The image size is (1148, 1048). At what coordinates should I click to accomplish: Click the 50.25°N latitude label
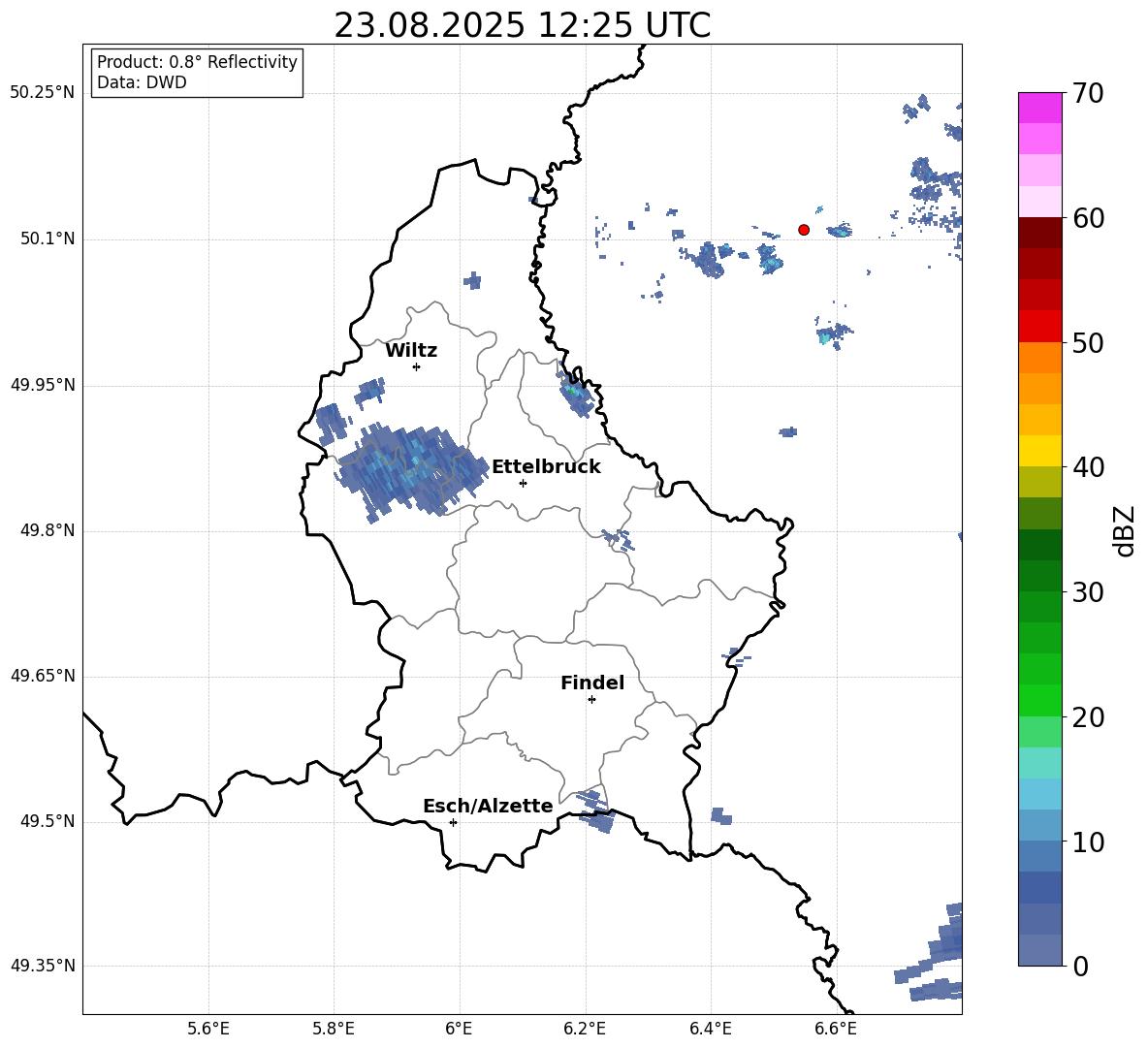tap(43, 93)
